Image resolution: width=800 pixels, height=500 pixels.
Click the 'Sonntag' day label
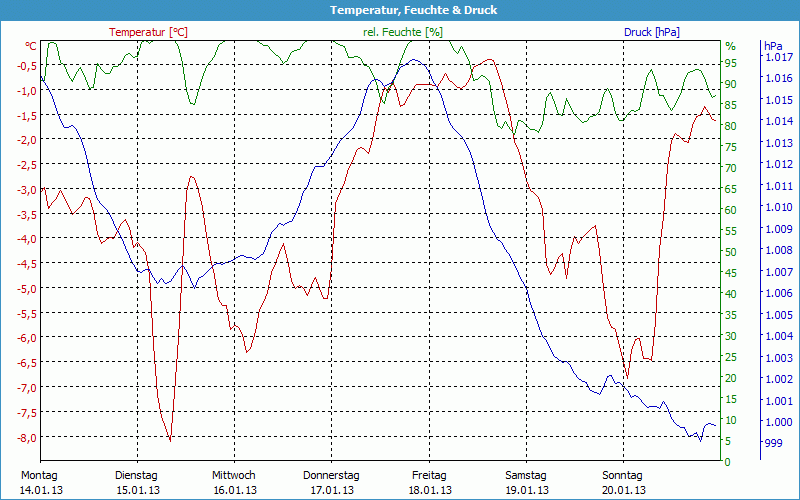[622, 476]
